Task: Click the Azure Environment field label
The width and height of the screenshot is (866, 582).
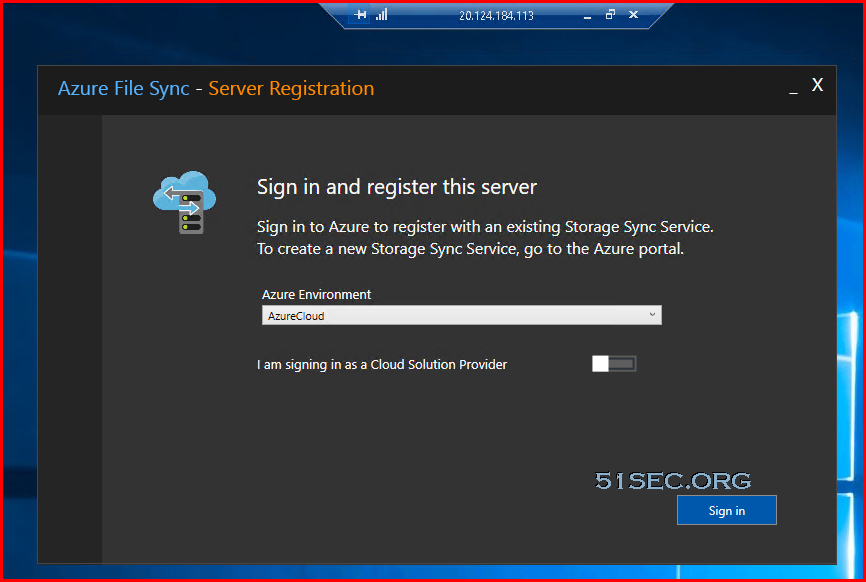Action: [x=316, y=294]
